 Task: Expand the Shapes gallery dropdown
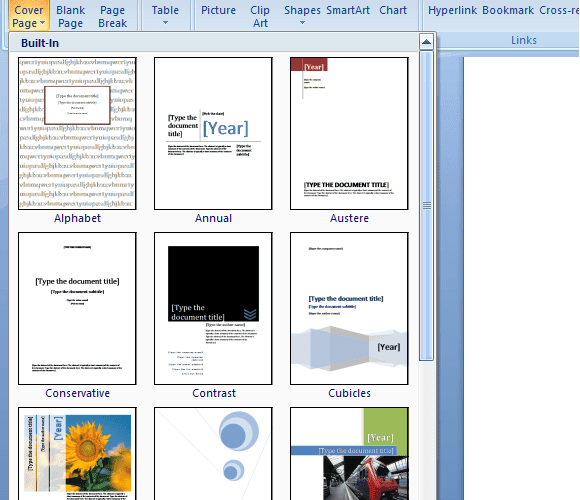302,16
